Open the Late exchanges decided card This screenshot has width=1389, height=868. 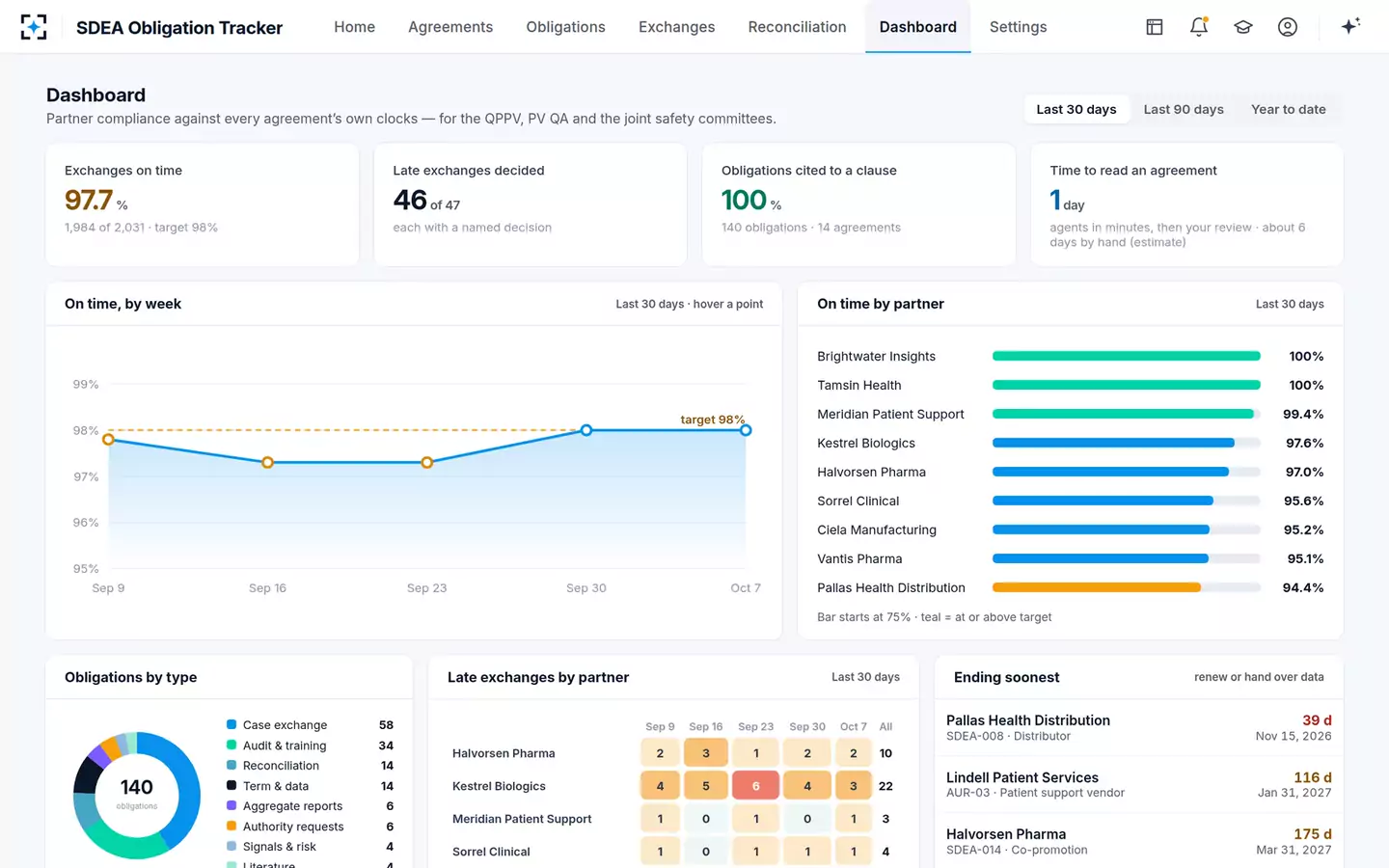[531, 204]
